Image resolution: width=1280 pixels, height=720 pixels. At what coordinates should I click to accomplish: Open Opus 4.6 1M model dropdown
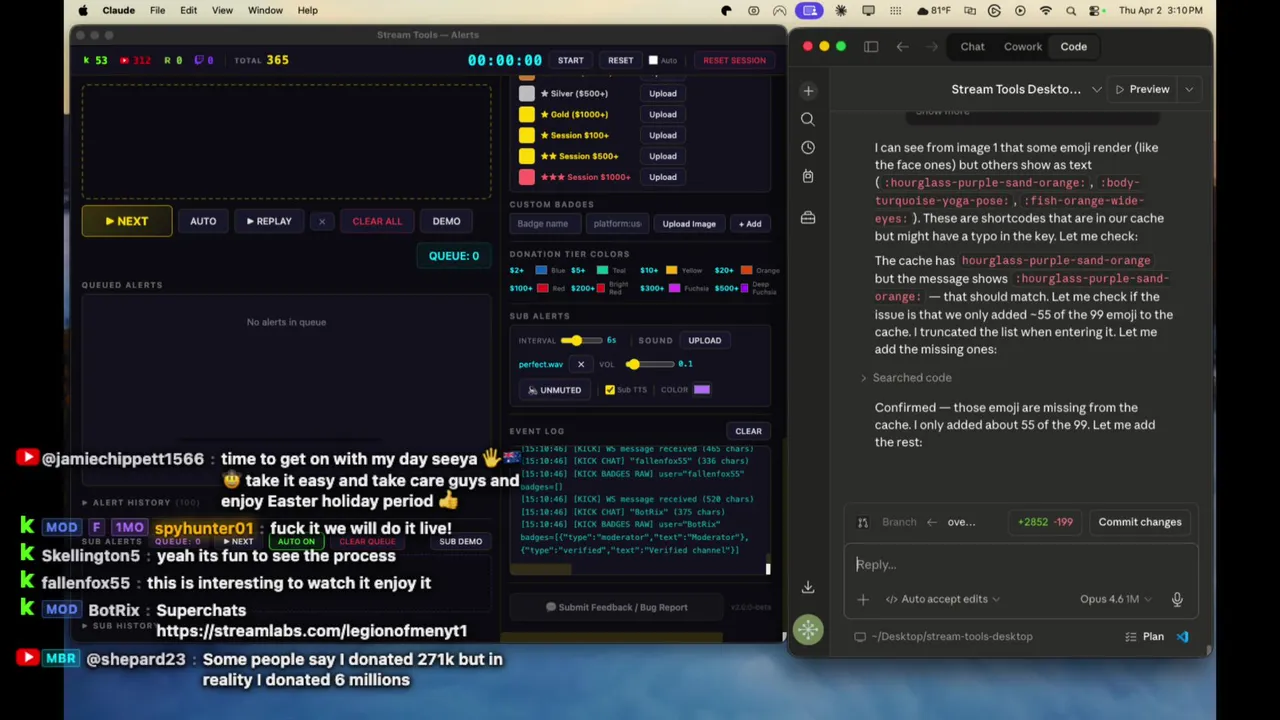click(1116, 599)
